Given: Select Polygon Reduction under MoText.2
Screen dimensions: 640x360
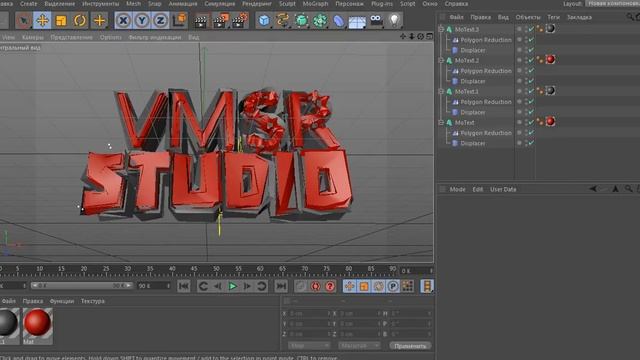Looking at the screenshot, I should [x=486, y=71].
